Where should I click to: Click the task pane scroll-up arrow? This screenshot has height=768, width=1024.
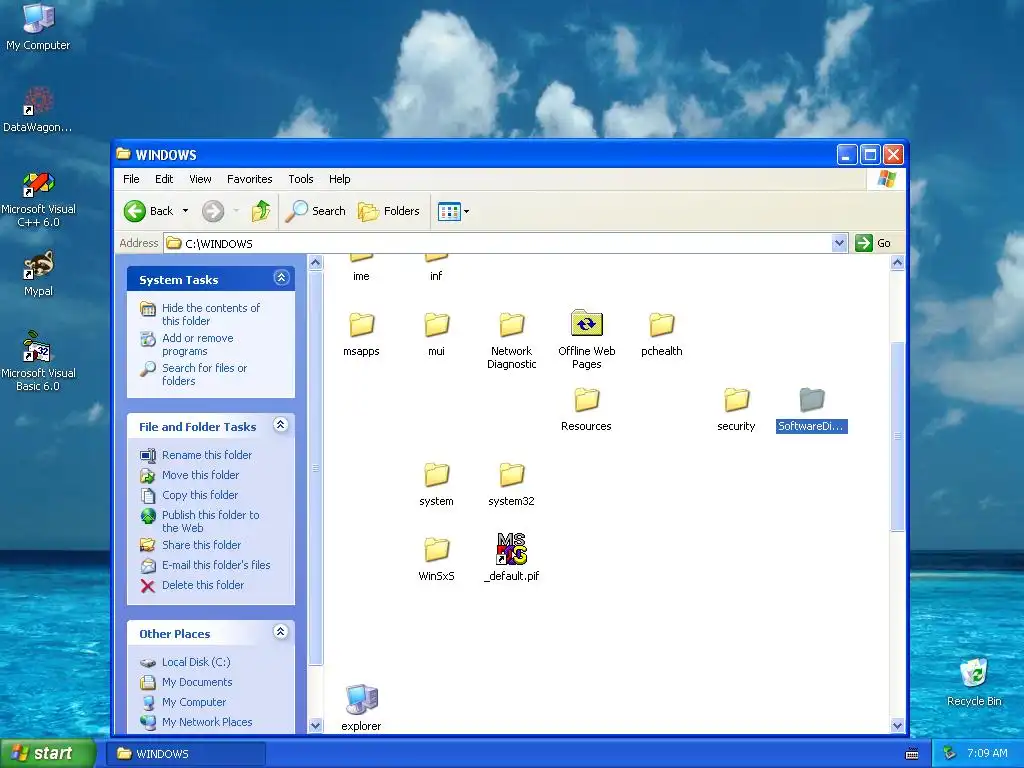pos(315,263)
